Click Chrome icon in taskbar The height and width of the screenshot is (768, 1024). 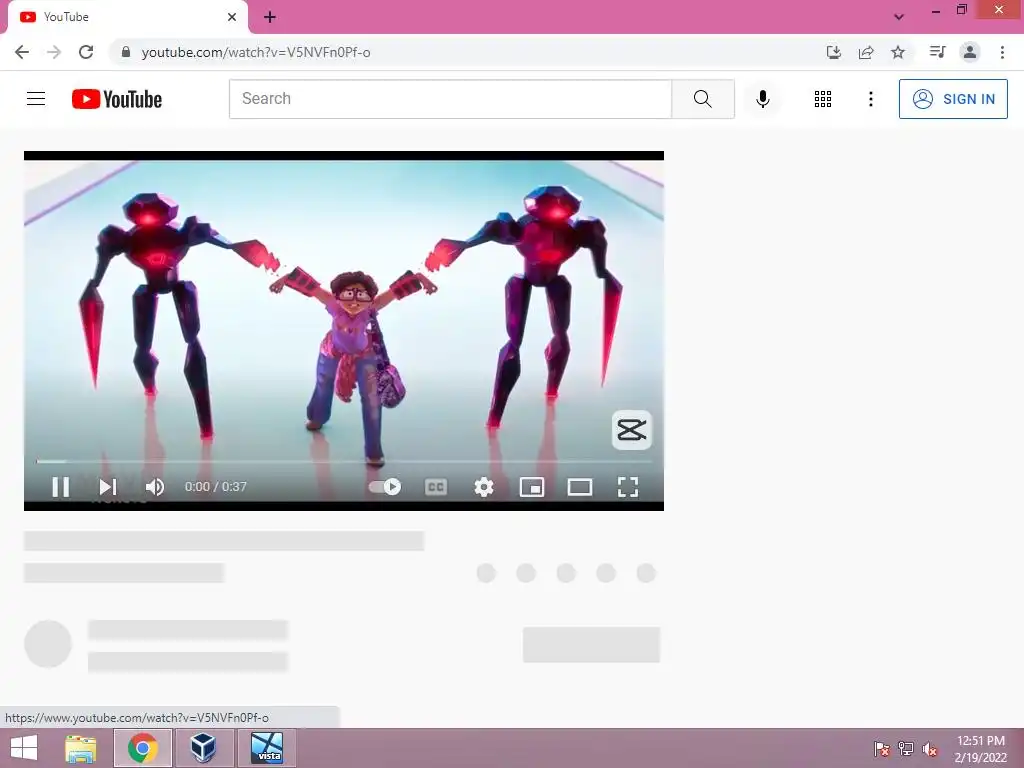click(x=143, y=748)
